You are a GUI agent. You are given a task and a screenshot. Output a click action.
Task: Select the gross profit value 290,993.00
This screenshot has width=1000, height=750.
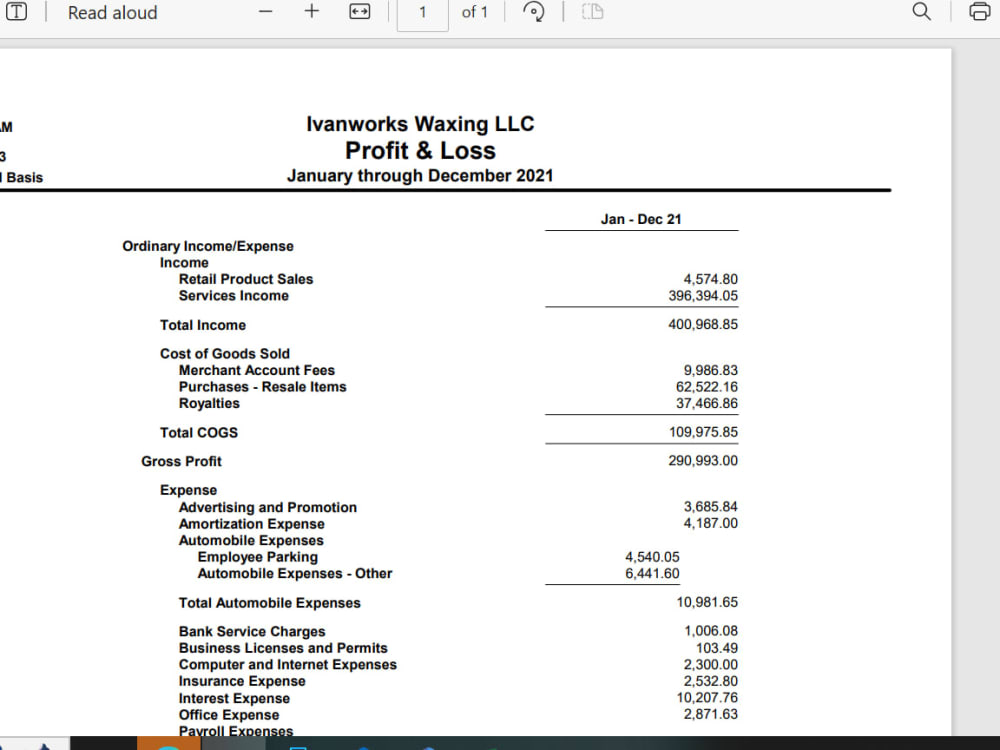coord(703,461)
